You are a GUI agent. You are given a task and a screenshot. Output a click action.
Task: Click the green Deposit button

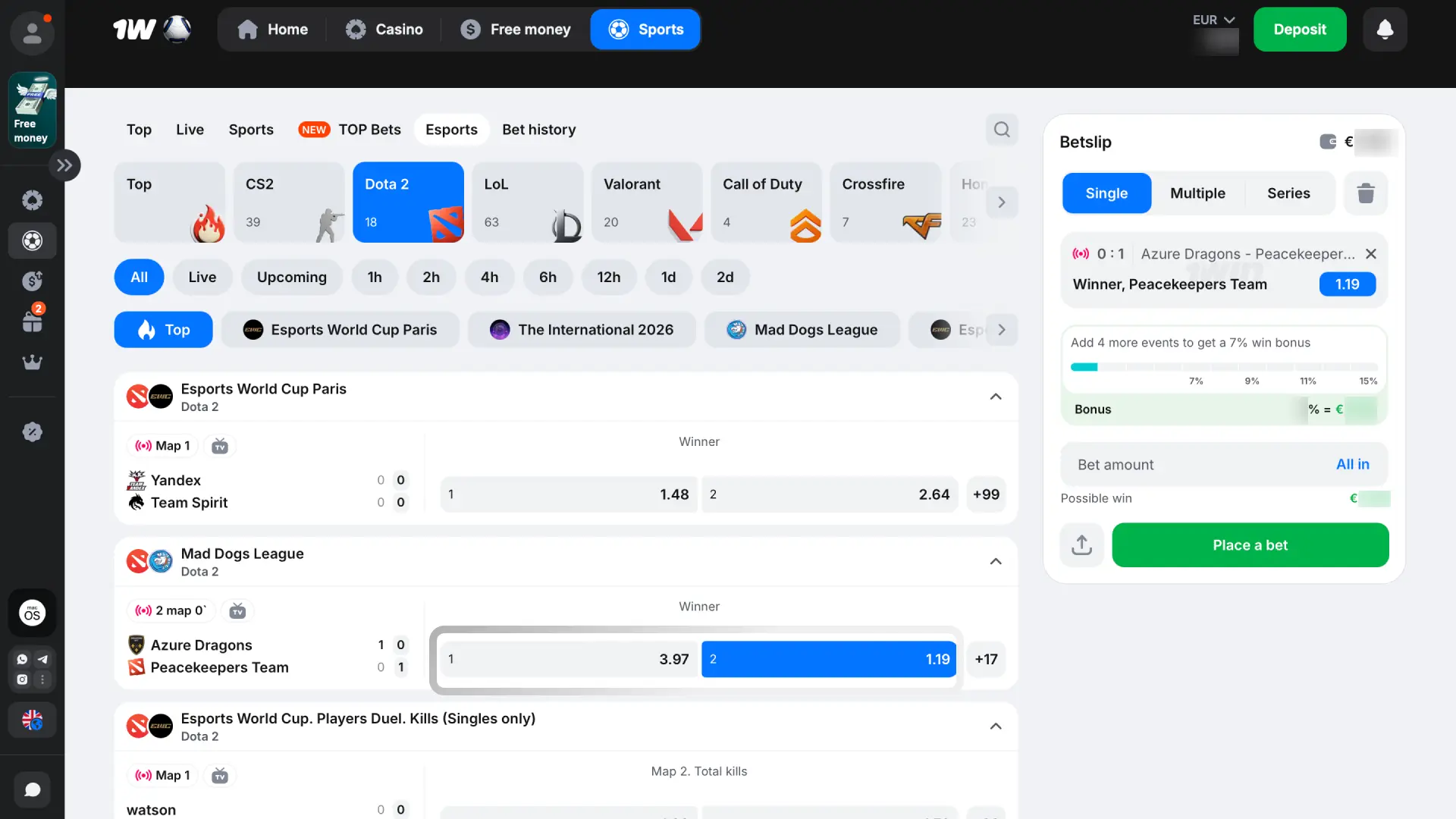1300,30
